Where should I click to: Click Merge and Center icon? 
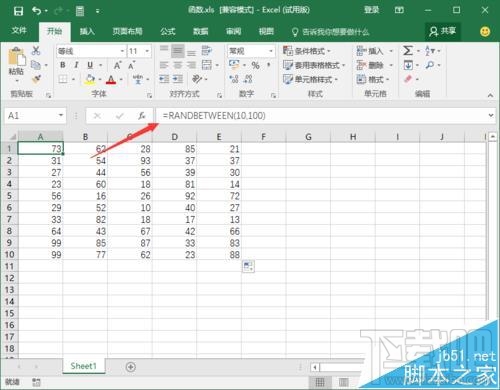[207, 65]
